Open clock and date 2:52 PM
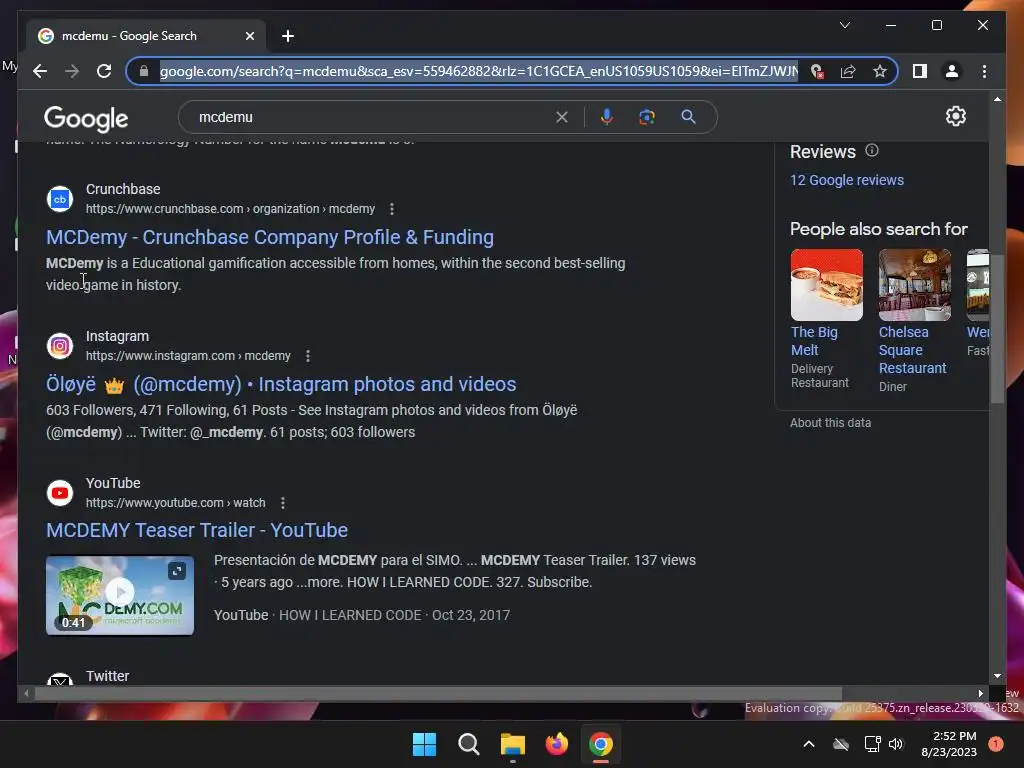The height and width of the screenshot is (768, 1024). tap(948, 744)
